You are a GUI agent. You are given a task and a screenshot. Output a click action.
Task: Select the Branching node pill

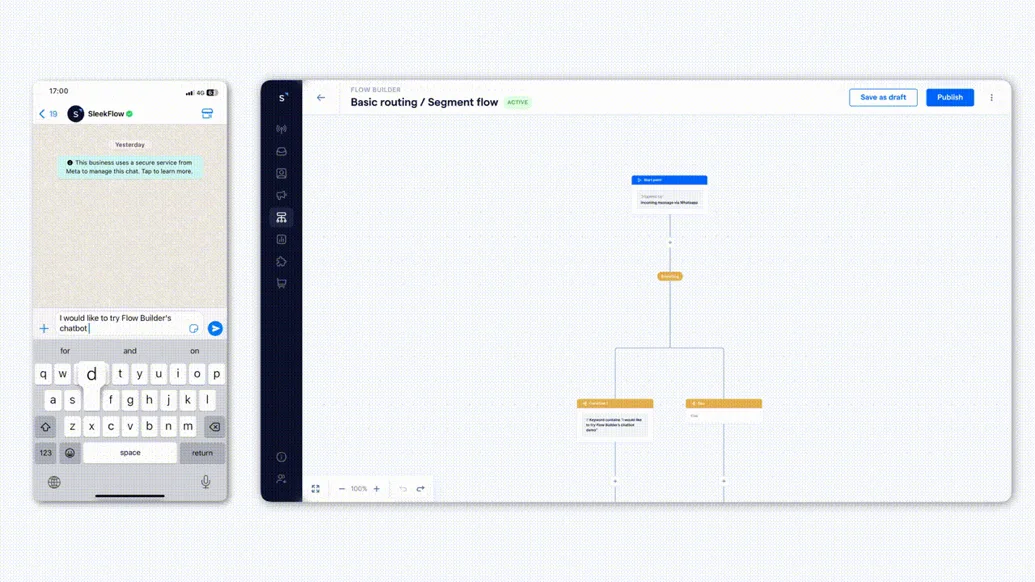pos(670,276)
